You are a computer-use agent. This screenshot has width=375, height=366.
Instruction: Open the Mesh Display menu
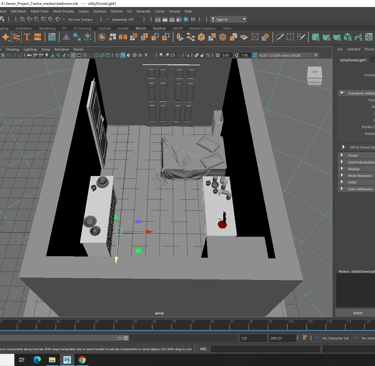click(63, 11)
